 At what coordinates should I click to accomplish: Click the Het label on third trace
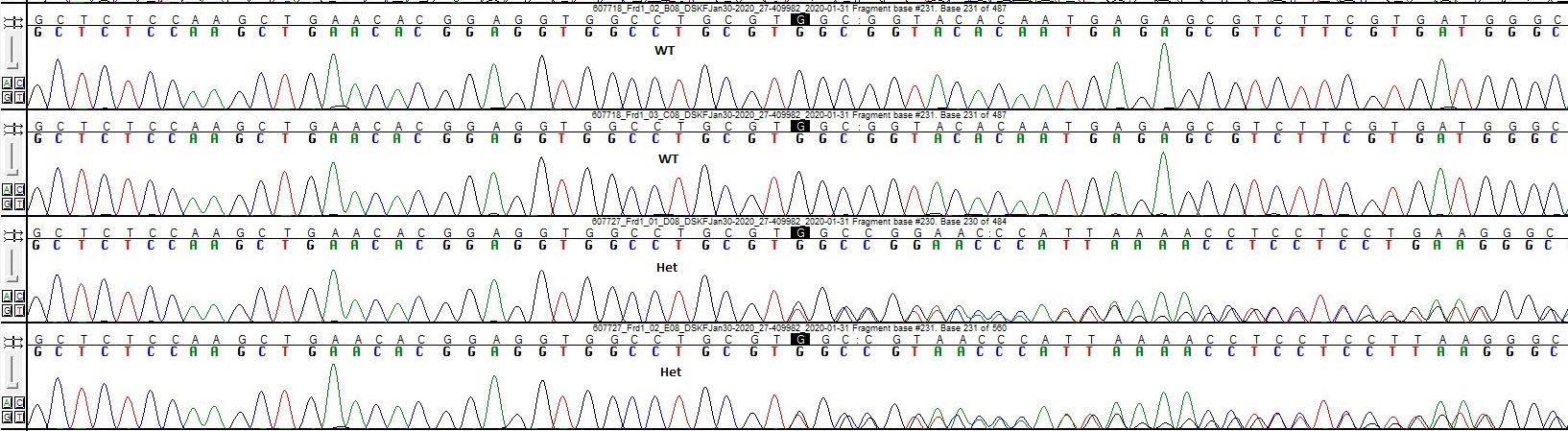(x=667, y=267)
